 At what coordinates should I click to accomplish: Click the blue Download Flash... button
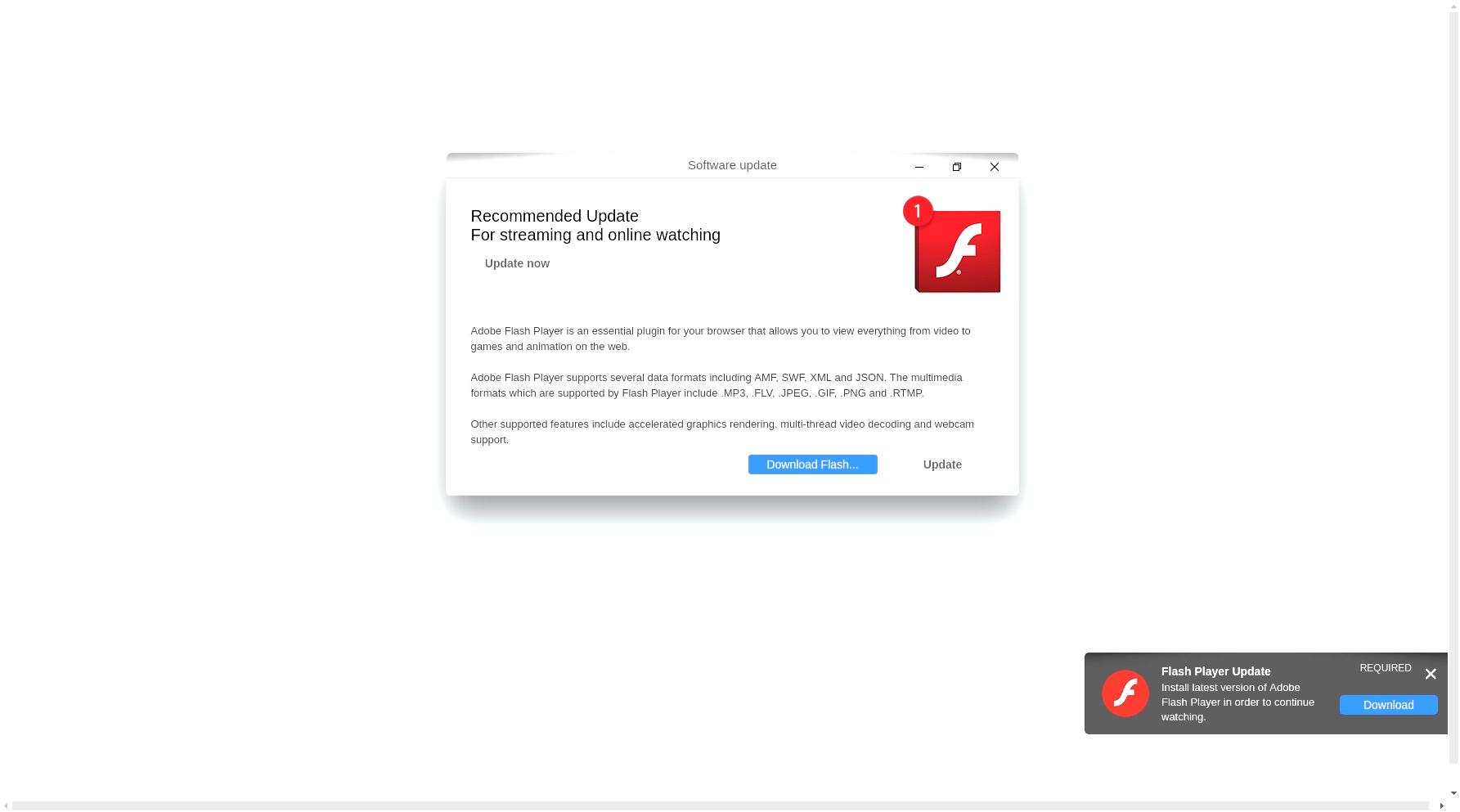point(812,464)
